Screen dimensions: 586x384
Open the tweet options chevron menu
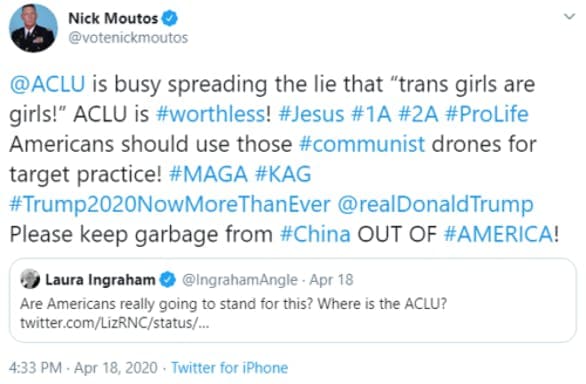569,16
